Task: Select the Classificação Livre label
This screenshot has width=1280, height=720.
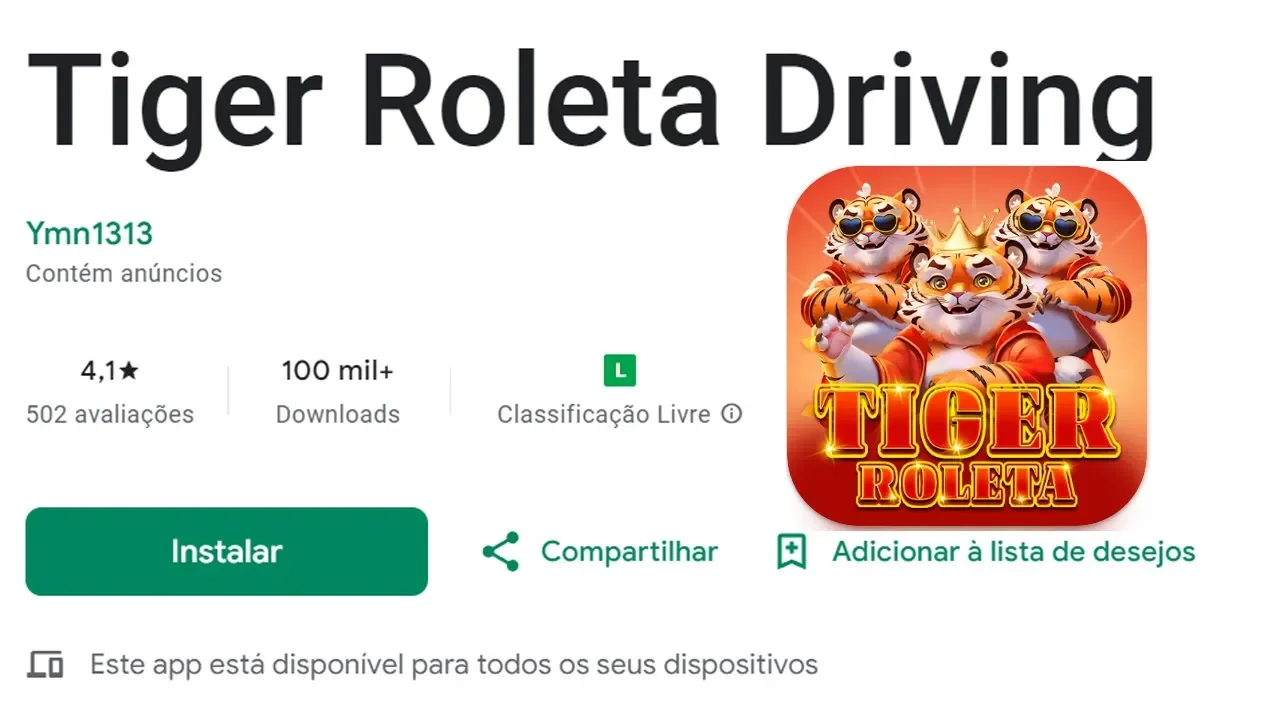Action: tap(604, 414)
